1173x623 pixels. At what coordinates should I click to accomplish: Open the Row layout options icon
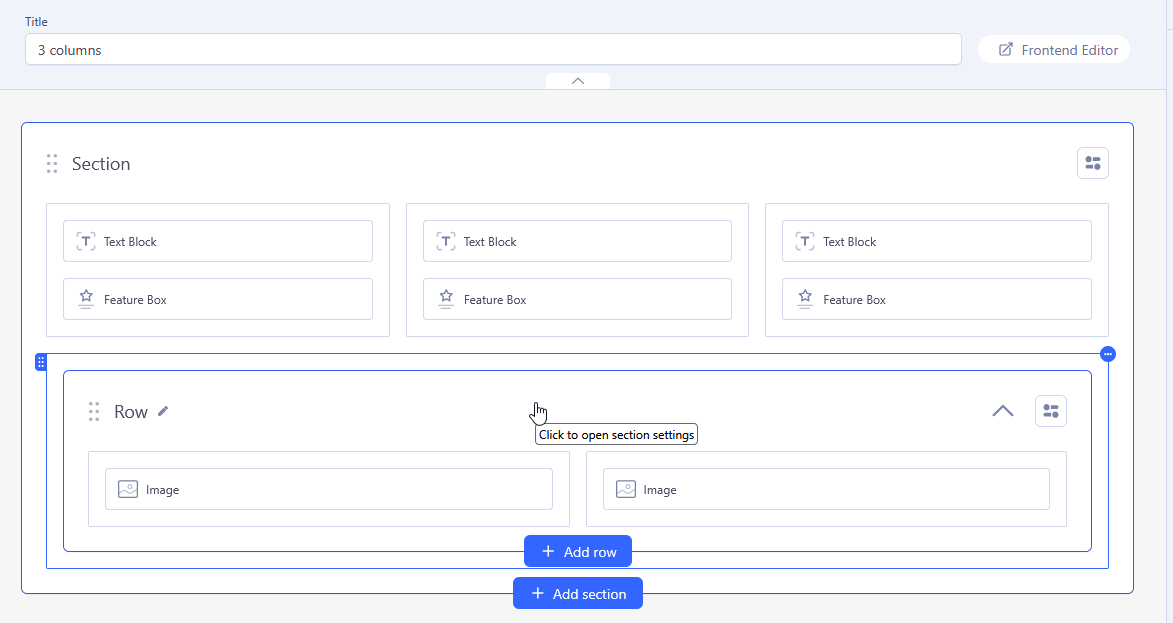point(1050,411)
